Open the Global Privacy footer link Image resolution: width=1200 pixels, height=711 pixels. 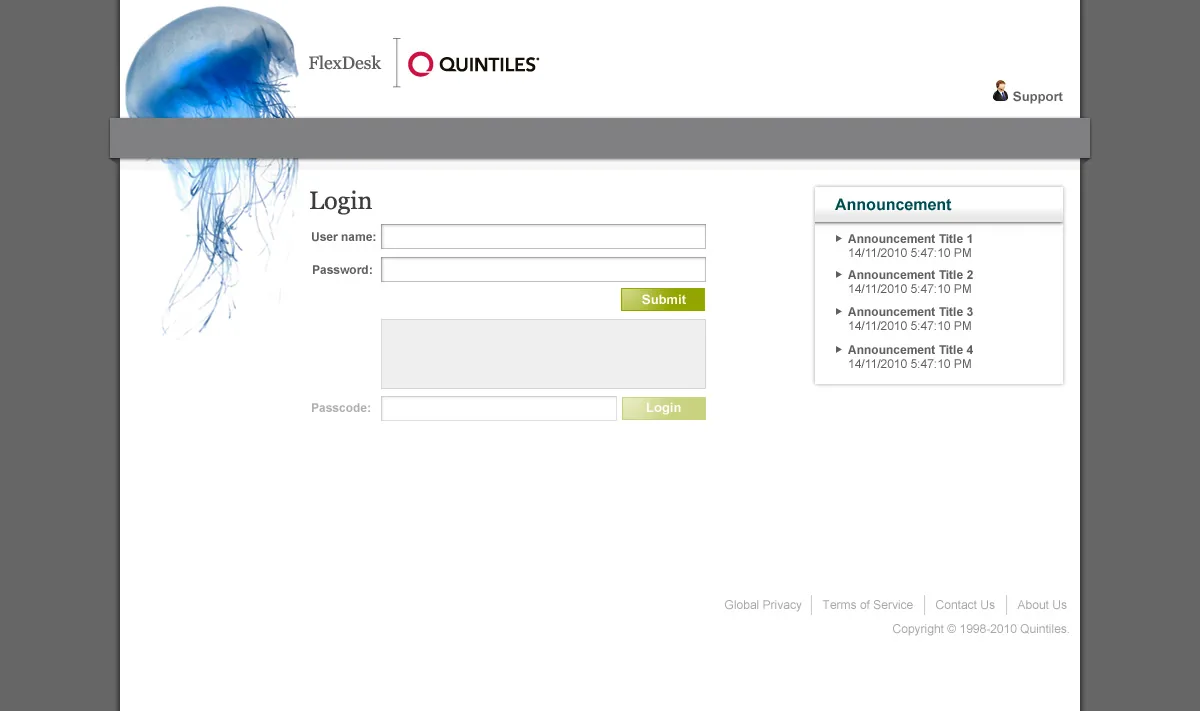pyautogui.click(x=763, y=605)
